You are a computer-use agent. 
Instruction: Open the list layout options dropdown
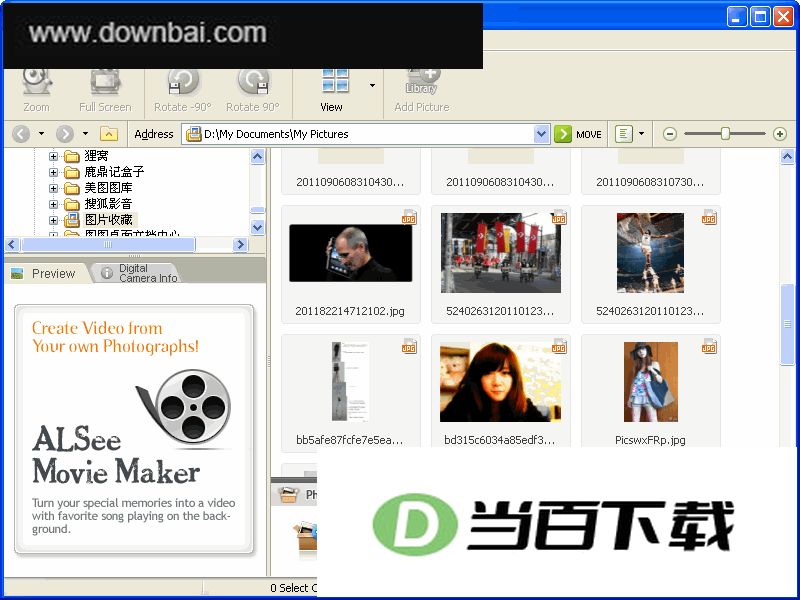[641, 134]
